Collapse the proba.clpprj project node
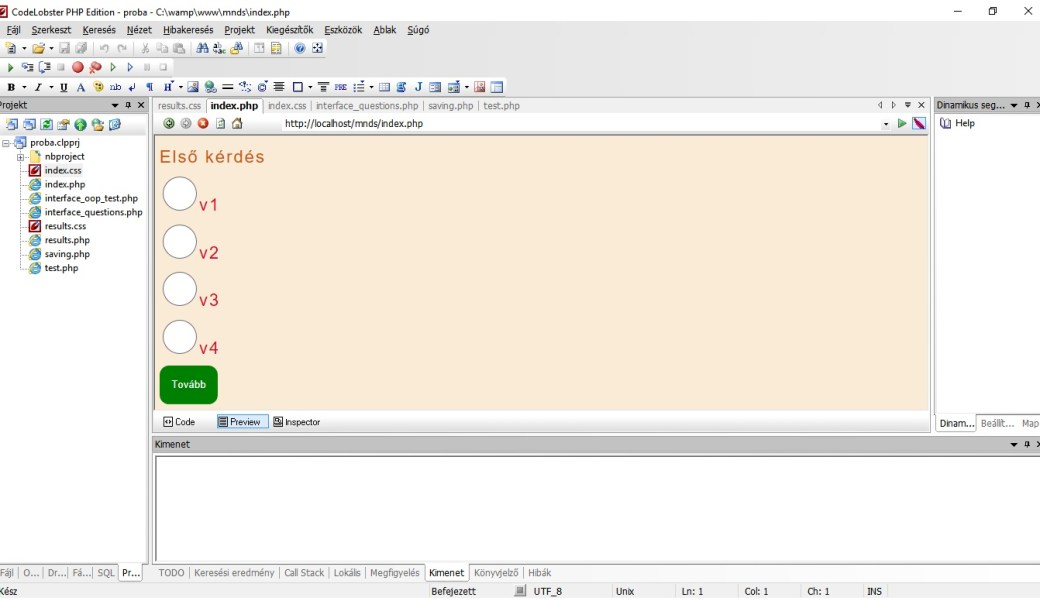 6,143
